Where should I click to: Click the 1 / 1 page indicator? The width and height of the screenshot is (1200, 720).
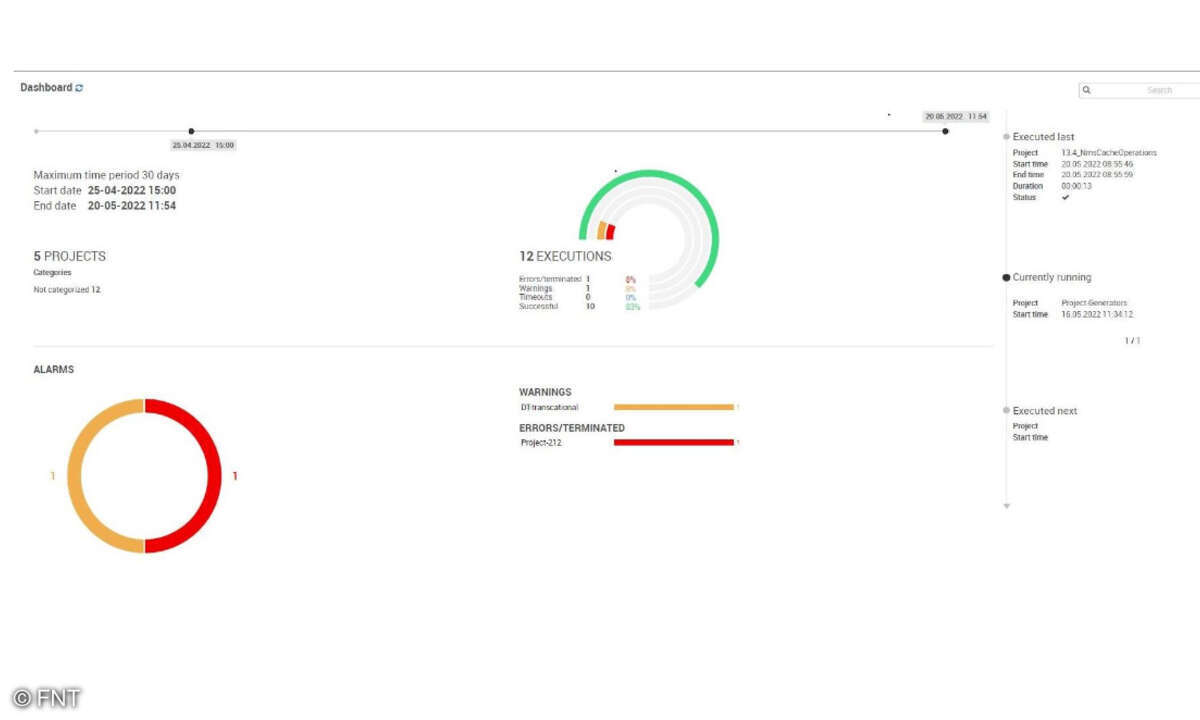pos(1132,341)
